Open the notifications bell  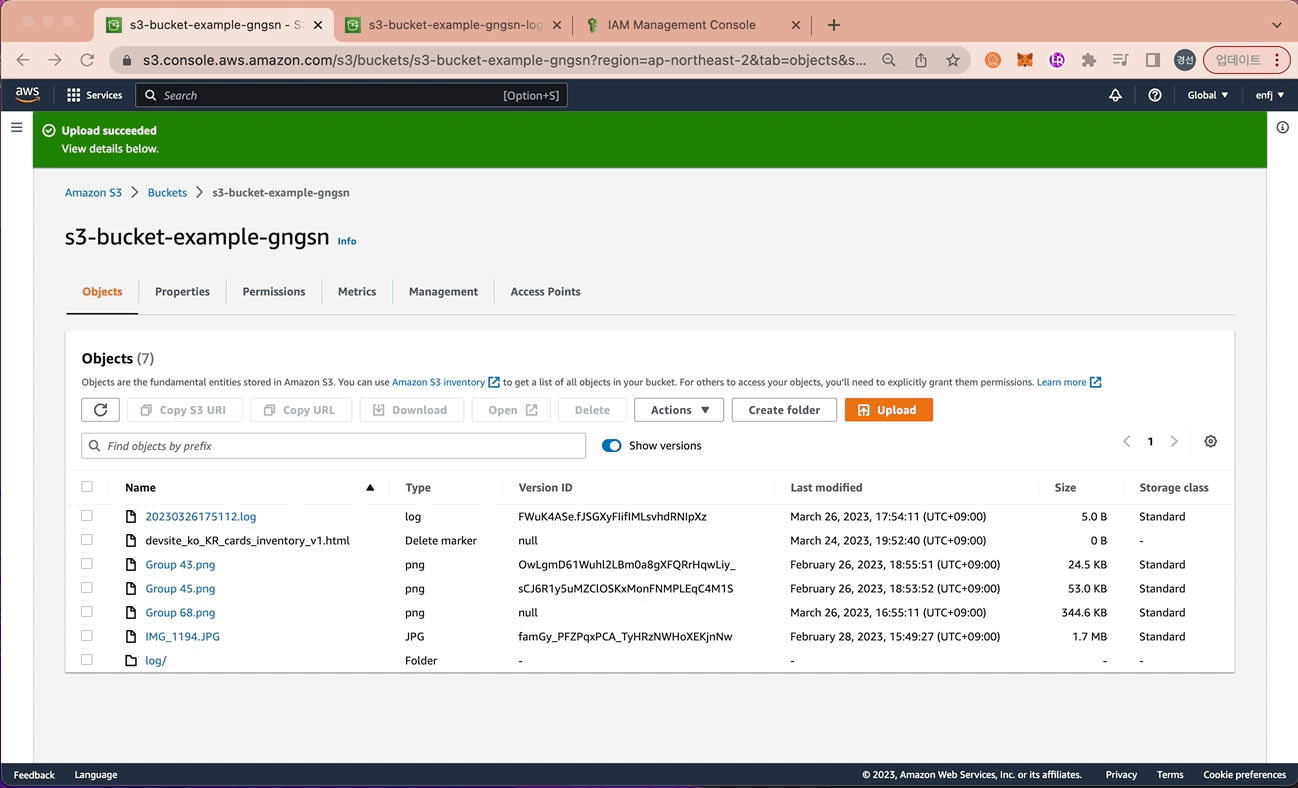[x=1115, y=95]
